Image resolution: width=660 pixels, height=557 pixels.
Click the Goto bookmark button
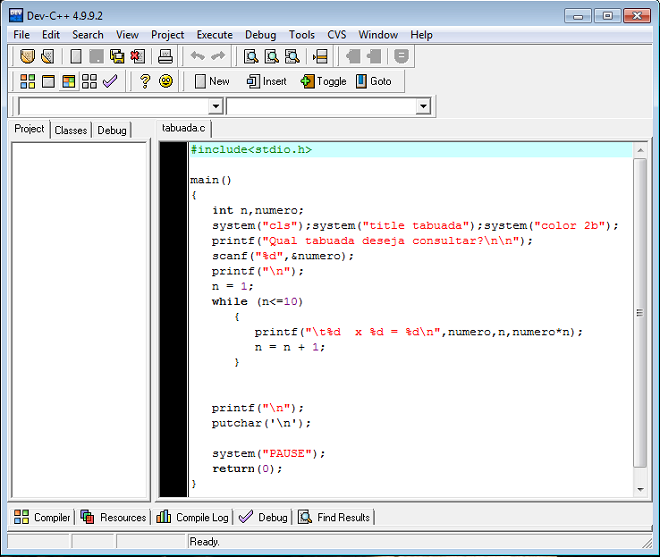click(x=373, y=81)
